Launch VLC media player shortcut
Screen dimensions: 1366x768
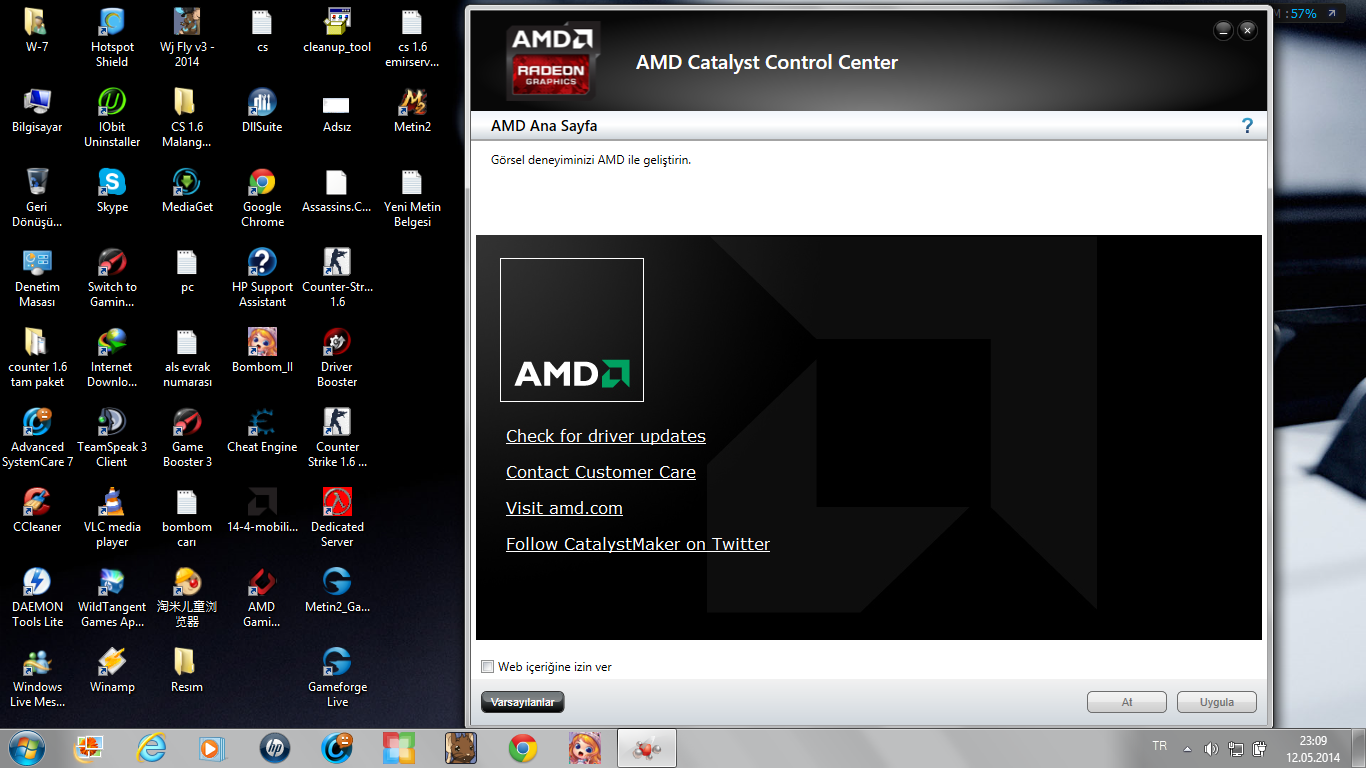coord(112,503)
